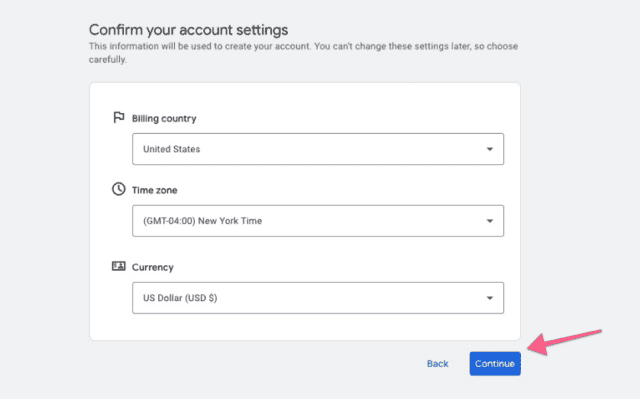The height and width of the screenshot is (399, 640).
Task: Expand the Billing country dropdown arrow
Action: 489,149
